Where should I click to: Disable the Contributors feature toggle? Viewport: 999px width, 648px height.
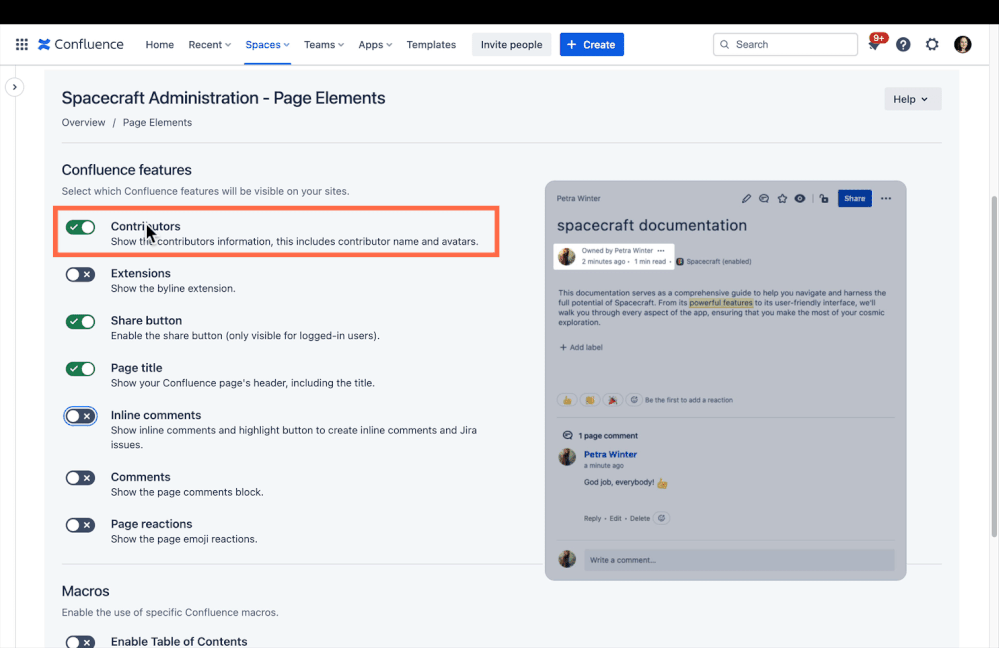(80, 227)
